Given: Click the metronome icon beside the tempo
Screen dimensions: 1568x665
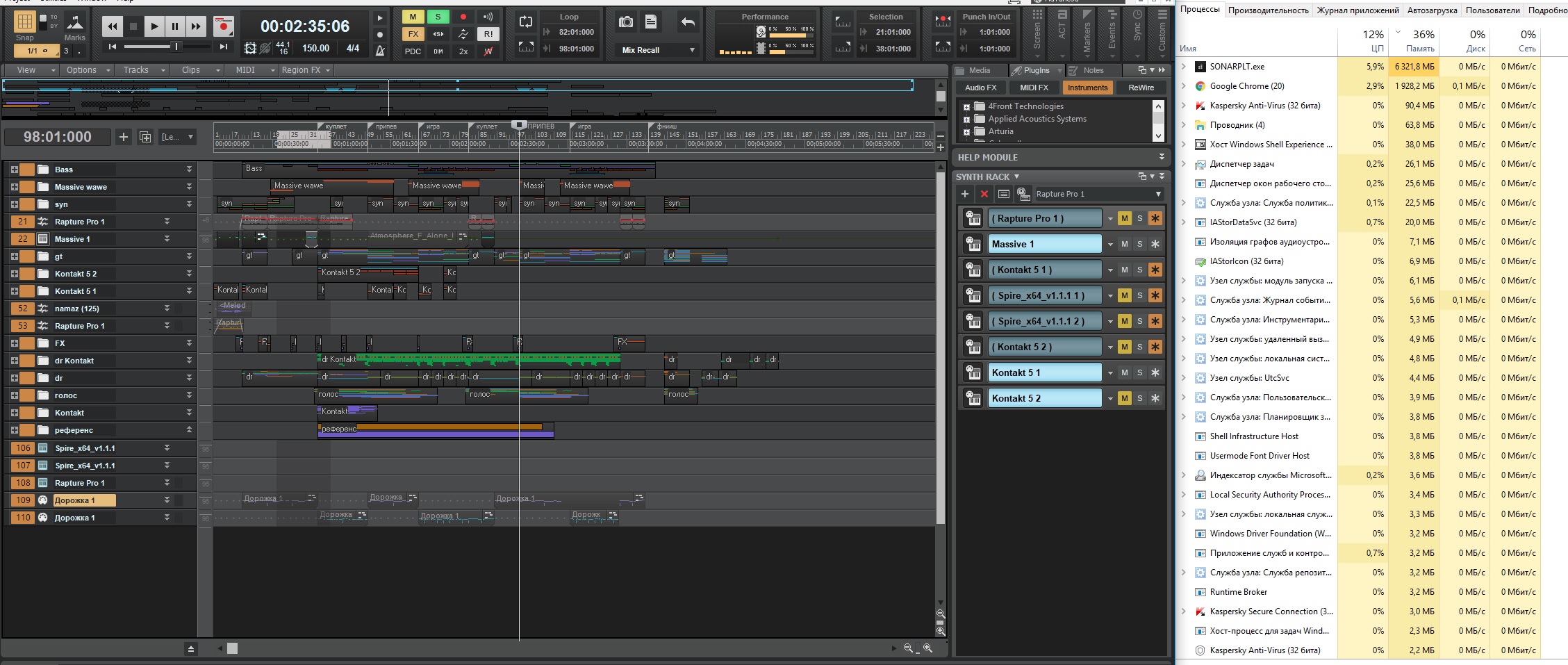Looking at the screenshot, I should [x=380, y=50].
